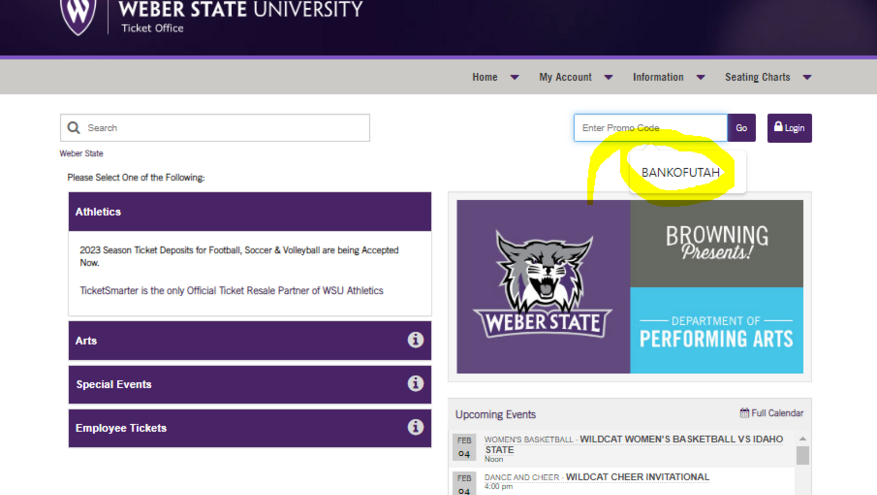Expand the Home dropdown arrow
Screen dimensions: 877x495
point(515,77)
